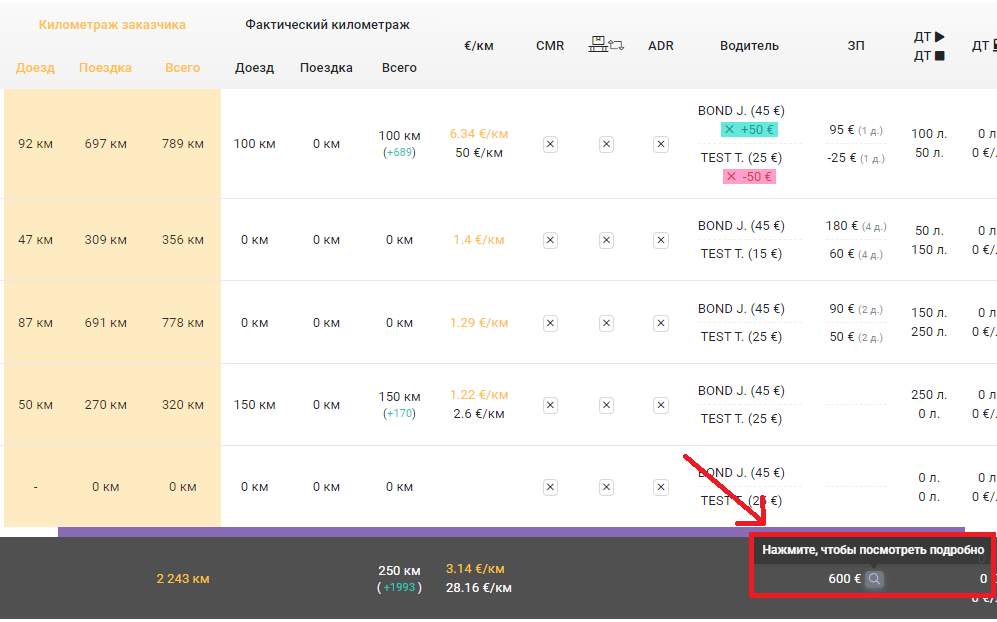Click the Километраж заказчика header
The width and height of the screenshot is (997, 622).
click(x=112, y=25)
